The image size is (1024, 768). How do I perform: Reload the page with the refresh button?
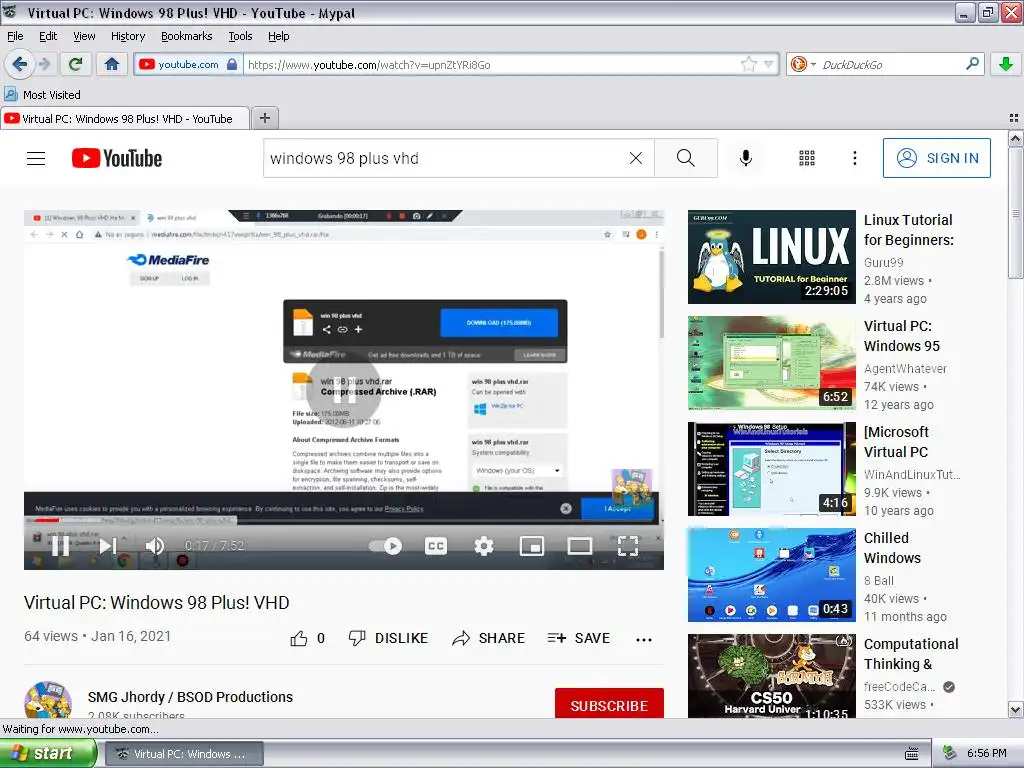75,64
